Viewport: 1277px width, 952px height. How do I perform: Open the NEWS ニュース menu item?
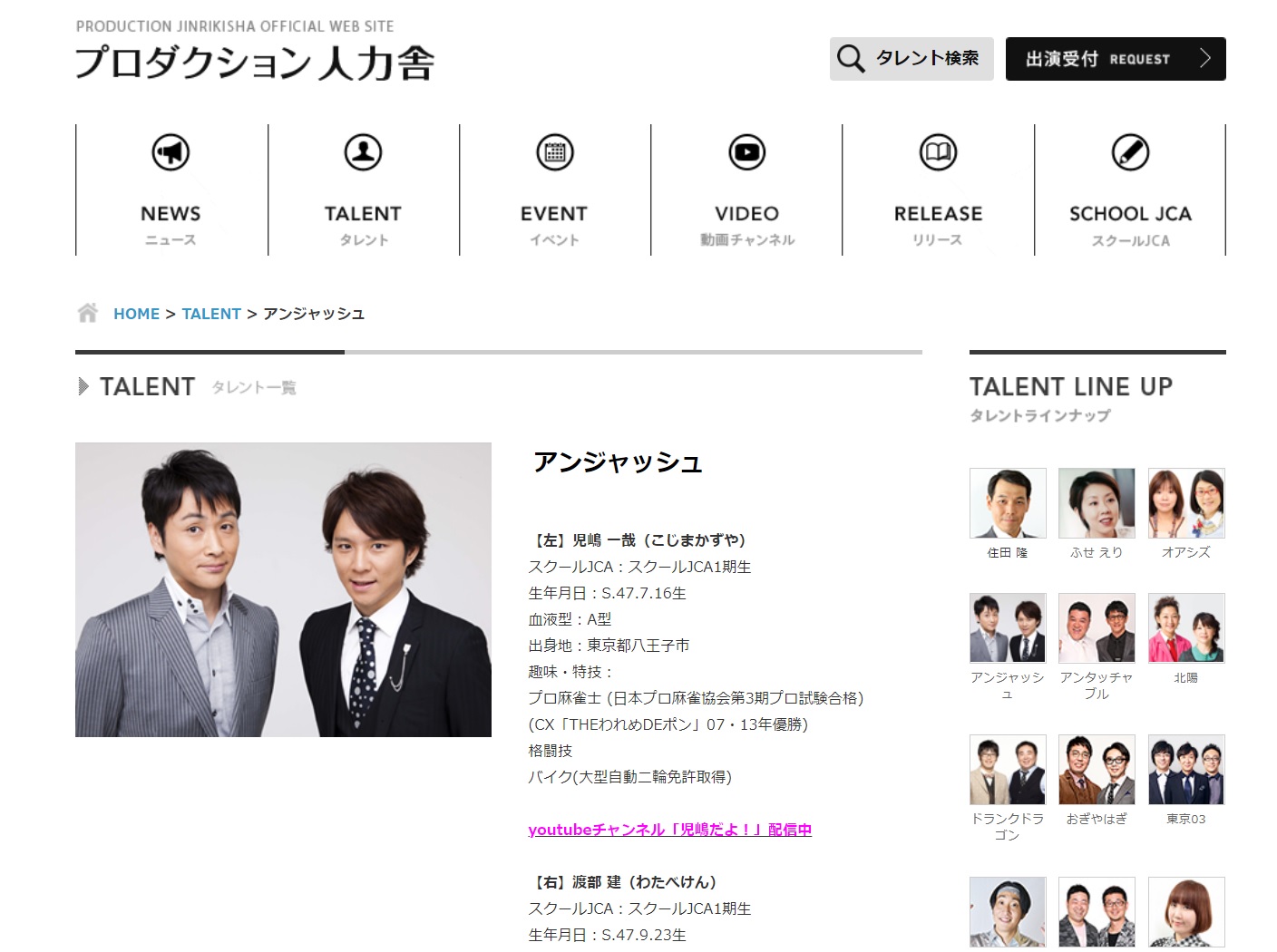coord(171,190)
